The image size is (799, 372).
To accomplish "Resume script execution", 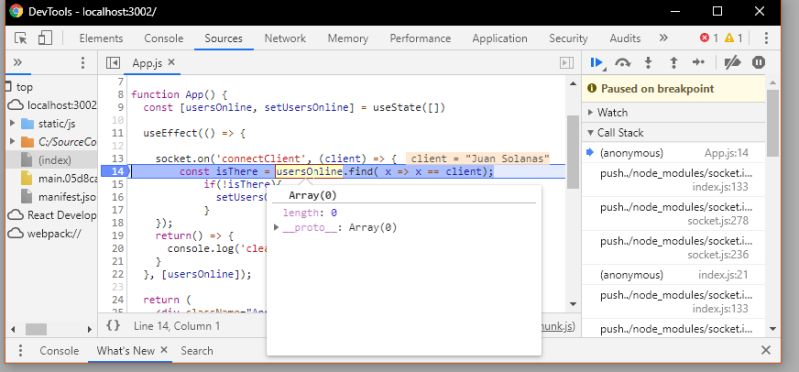I will pos(597,63).
